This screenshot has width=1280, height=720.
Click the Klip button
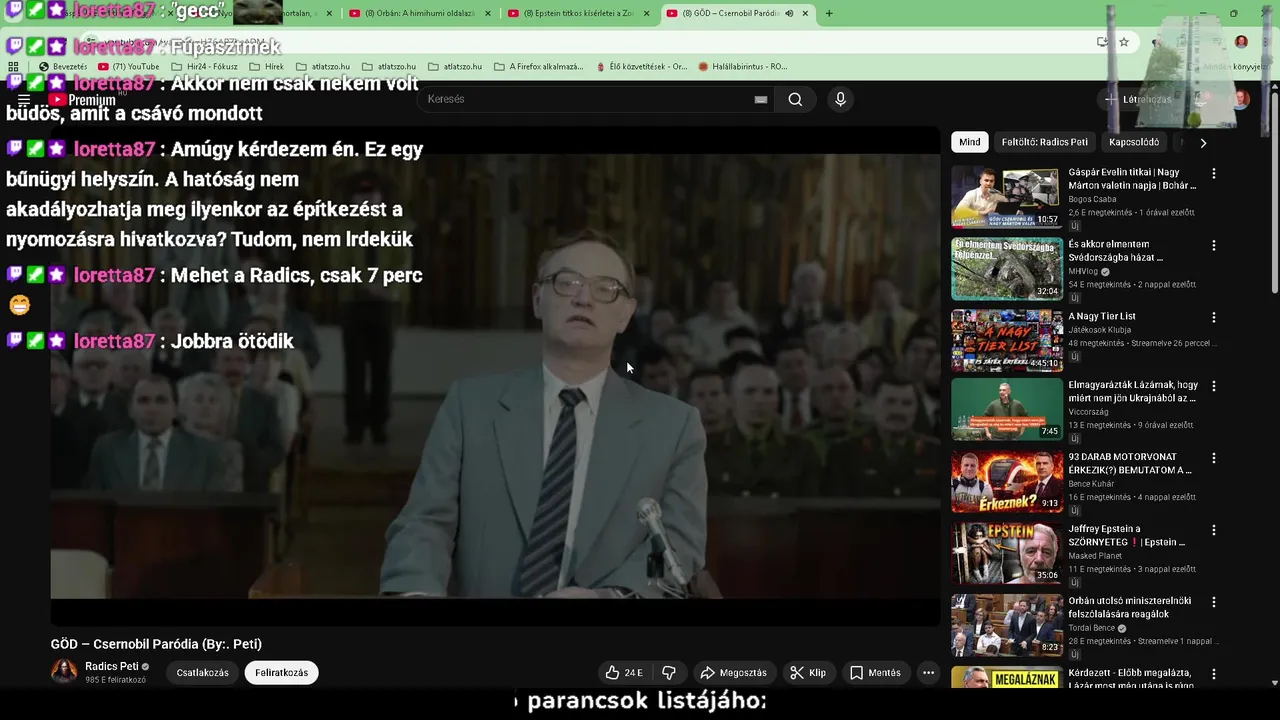click(808, 673)
